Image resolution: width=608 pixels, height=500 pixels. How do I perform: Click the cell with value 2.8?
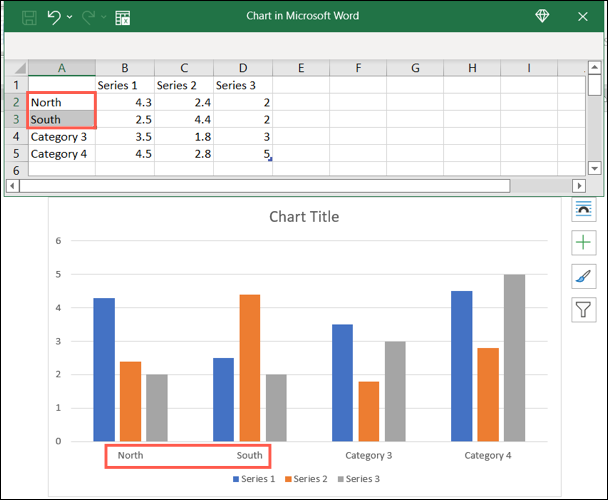pyautogui.click(x=184, y=153)
